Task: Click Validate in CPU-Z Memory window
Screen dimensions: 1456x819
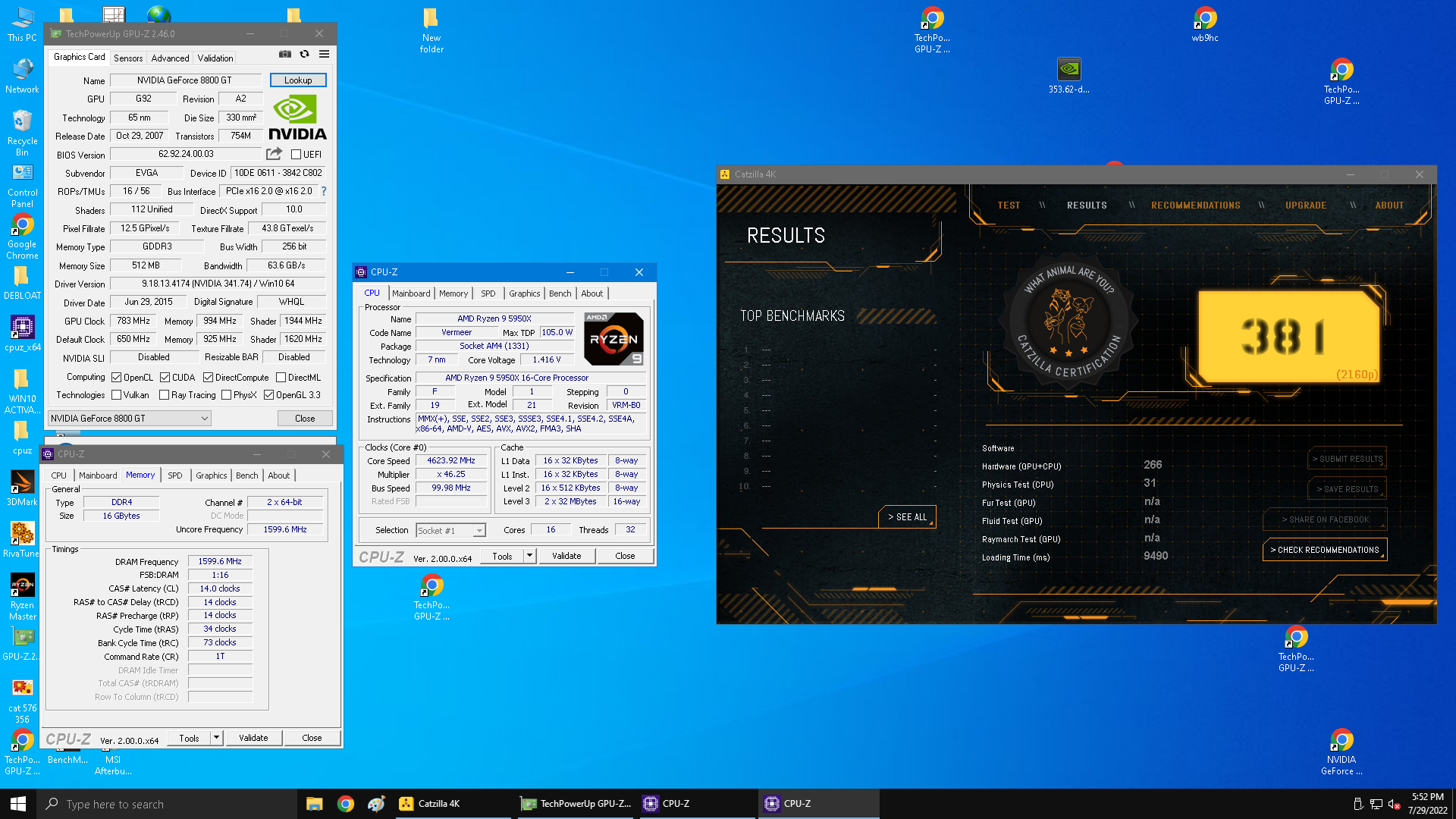Action: pos(253,738)
